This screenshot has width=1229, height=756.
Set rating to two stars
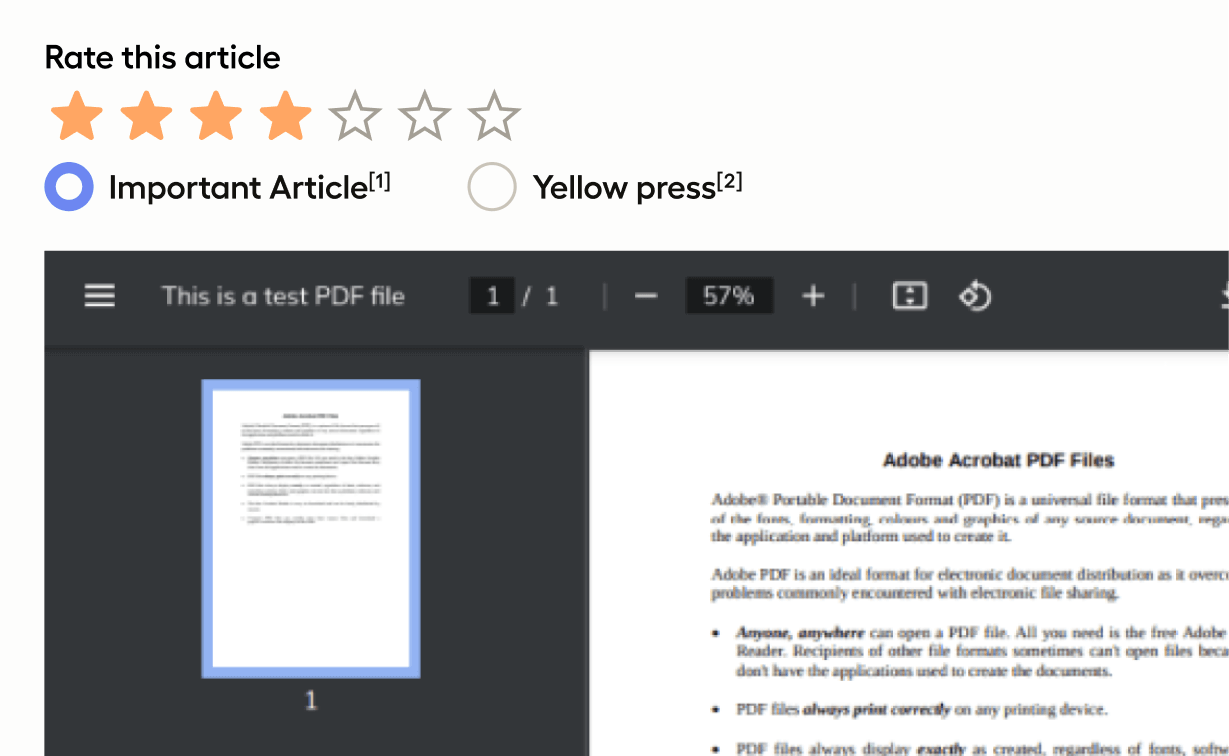pos(147,116)
